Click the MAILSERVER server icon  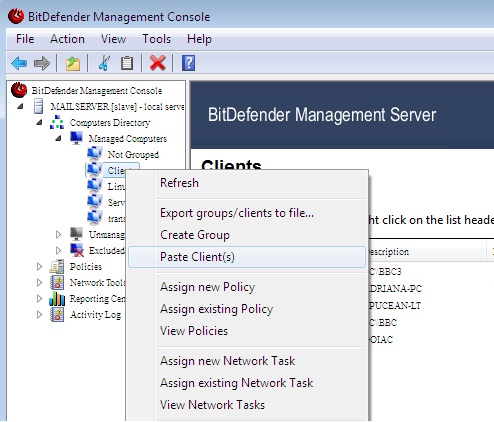pos(39,106)
